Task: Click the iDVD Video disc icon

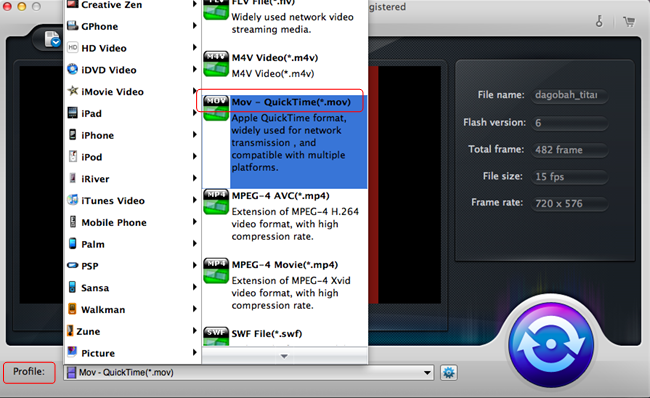Action: point(73,69)
